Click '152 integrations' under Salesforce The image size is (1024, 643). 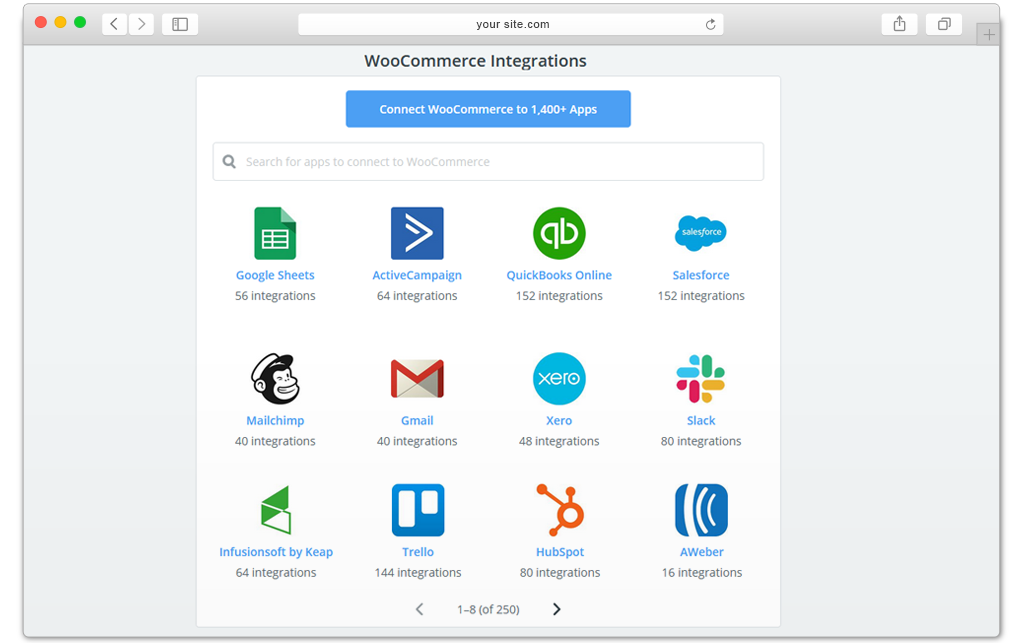pos(701,296)
